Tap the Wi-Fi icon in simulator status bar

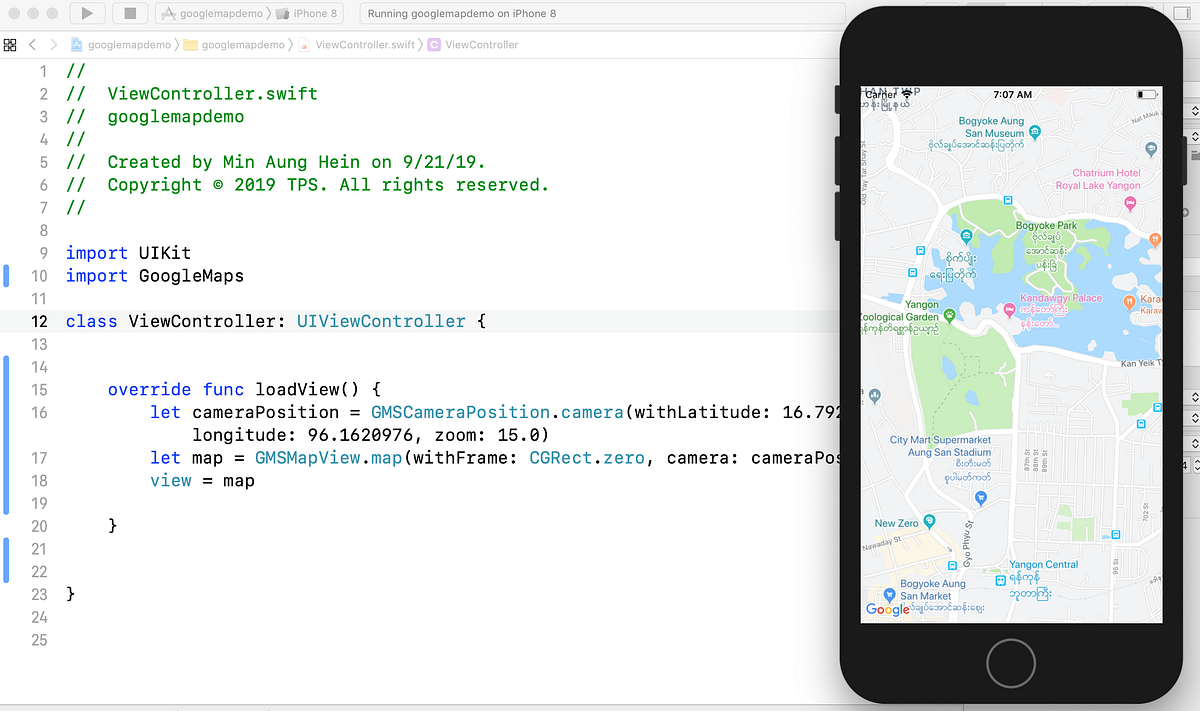(x=907, y=94)
